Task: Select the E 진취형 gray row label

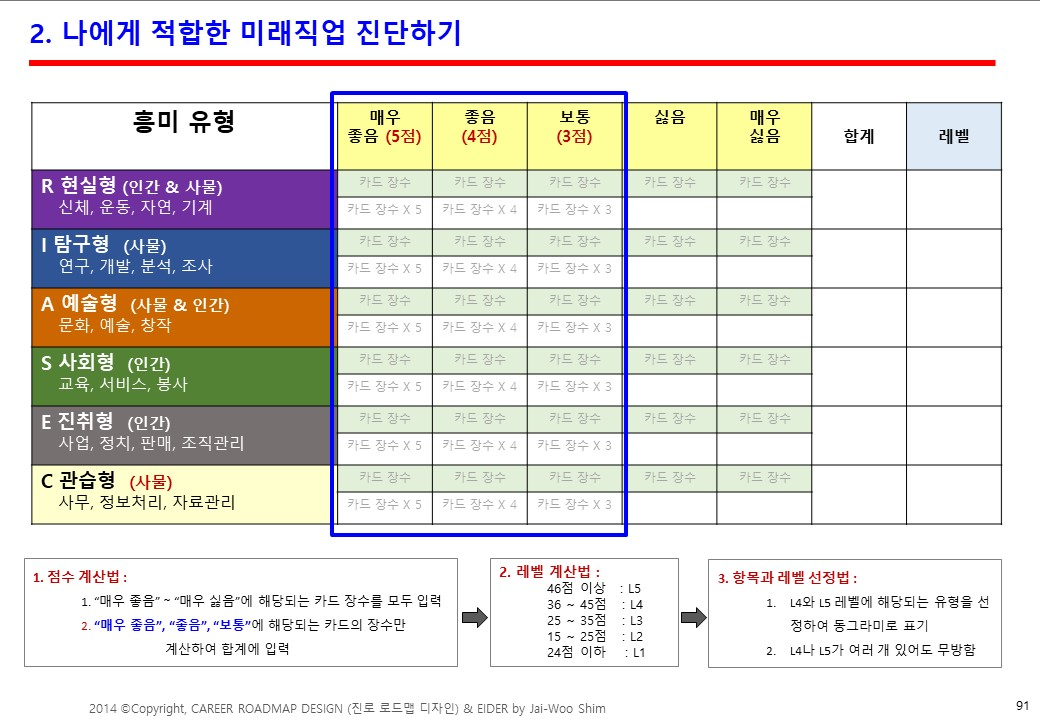Action: point(184,436)
